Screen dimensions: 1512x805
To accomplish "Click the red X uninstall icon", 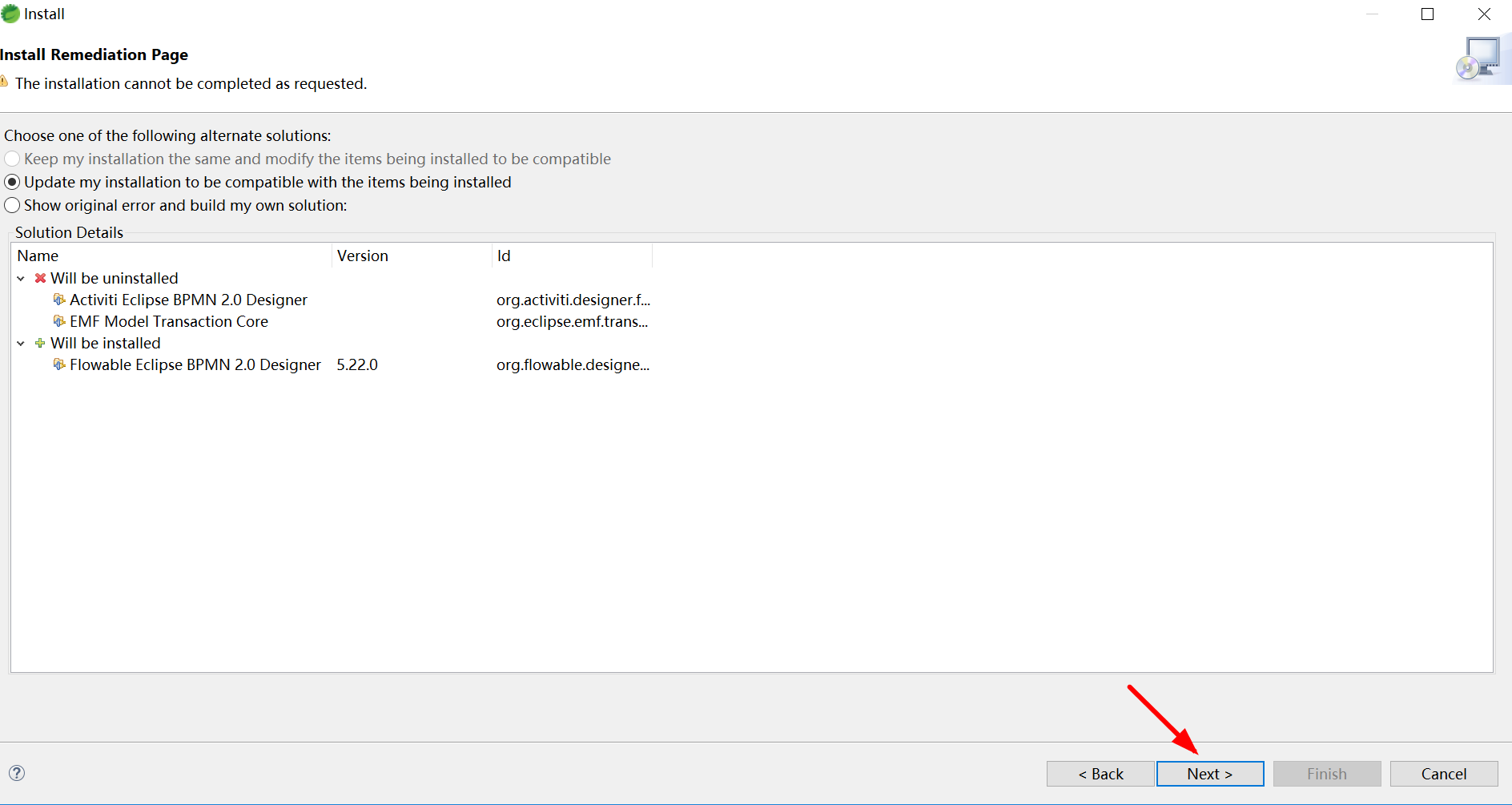I will pyautogui.click(x=40, y=278).
